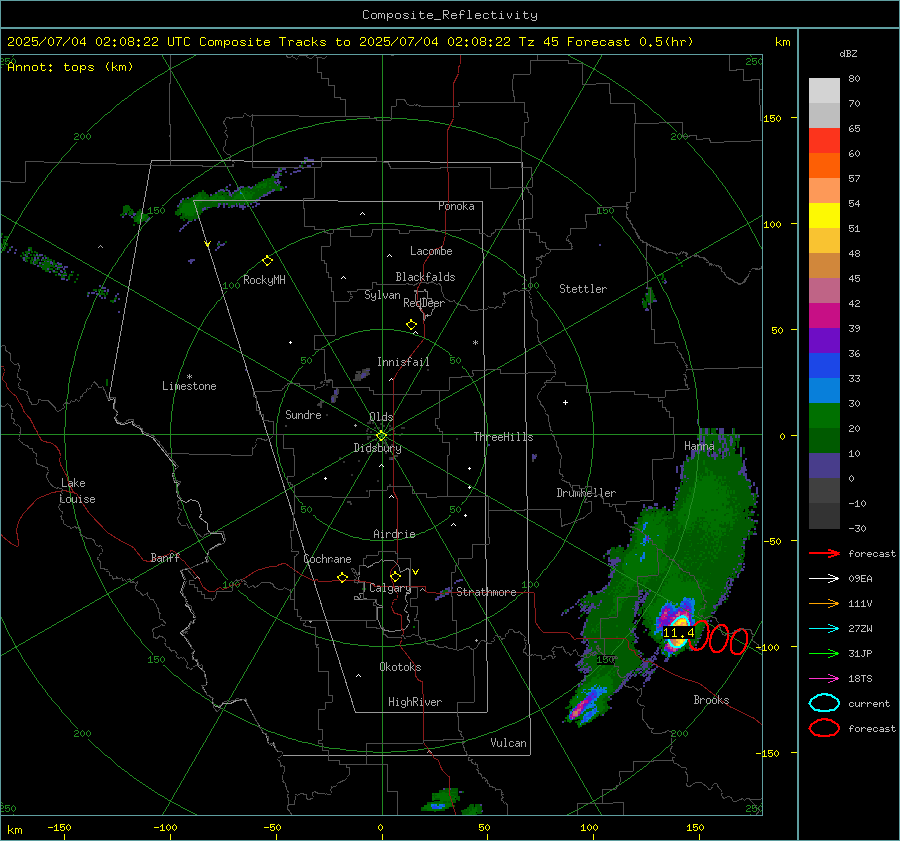Select the 39 dBZ purple swatch

[824, 340]
